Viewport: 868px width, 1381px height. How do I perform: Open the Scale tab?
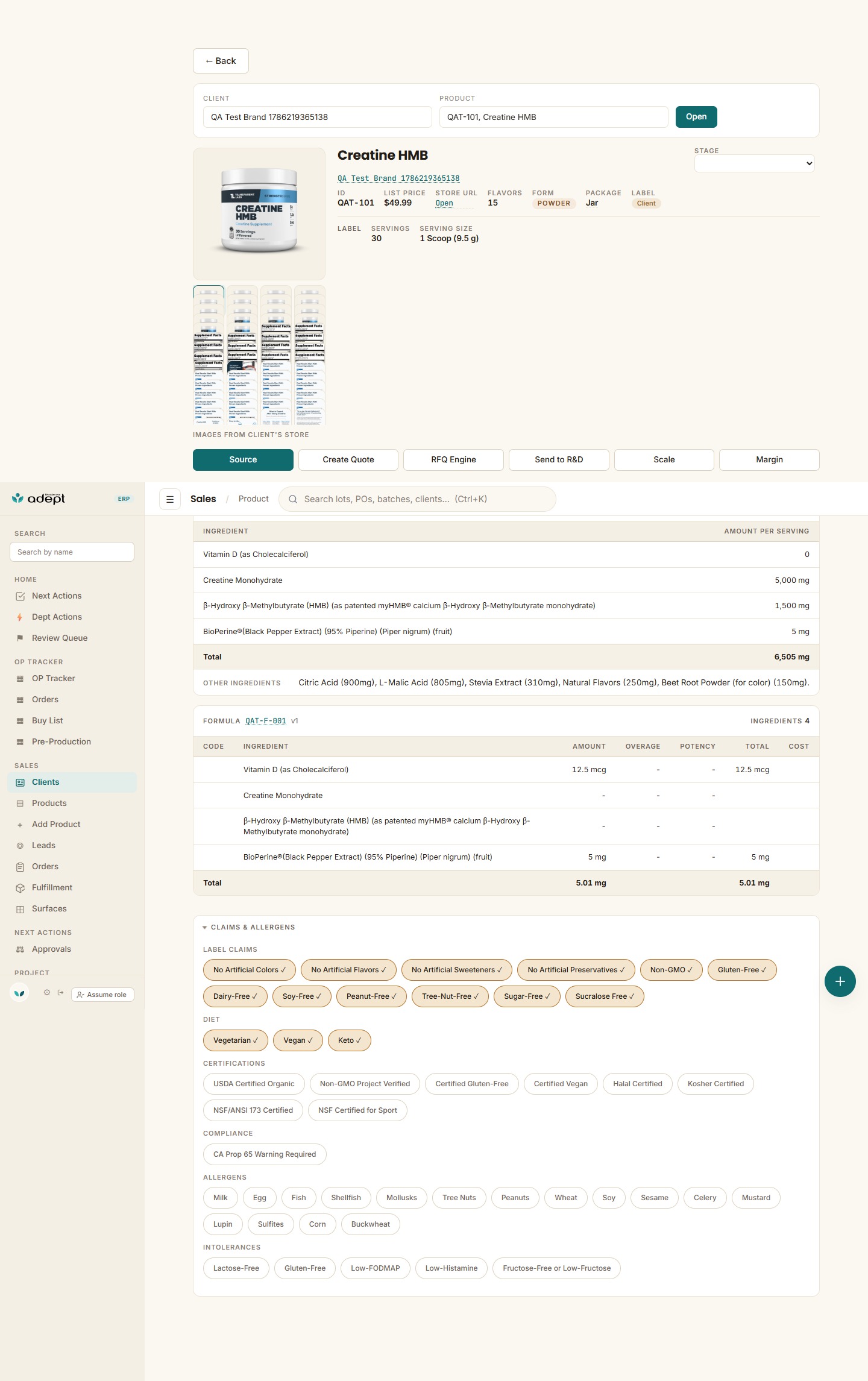pyautogui.click(x=664, y=459)
